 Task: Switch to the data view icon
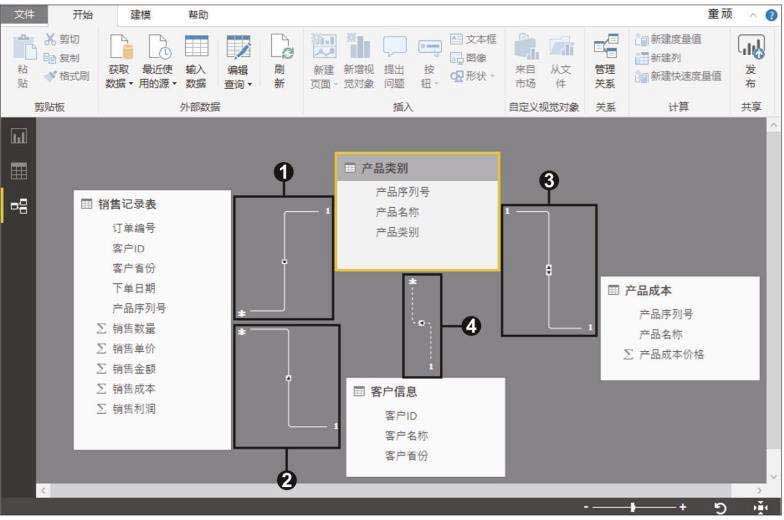tap(19, 171)
